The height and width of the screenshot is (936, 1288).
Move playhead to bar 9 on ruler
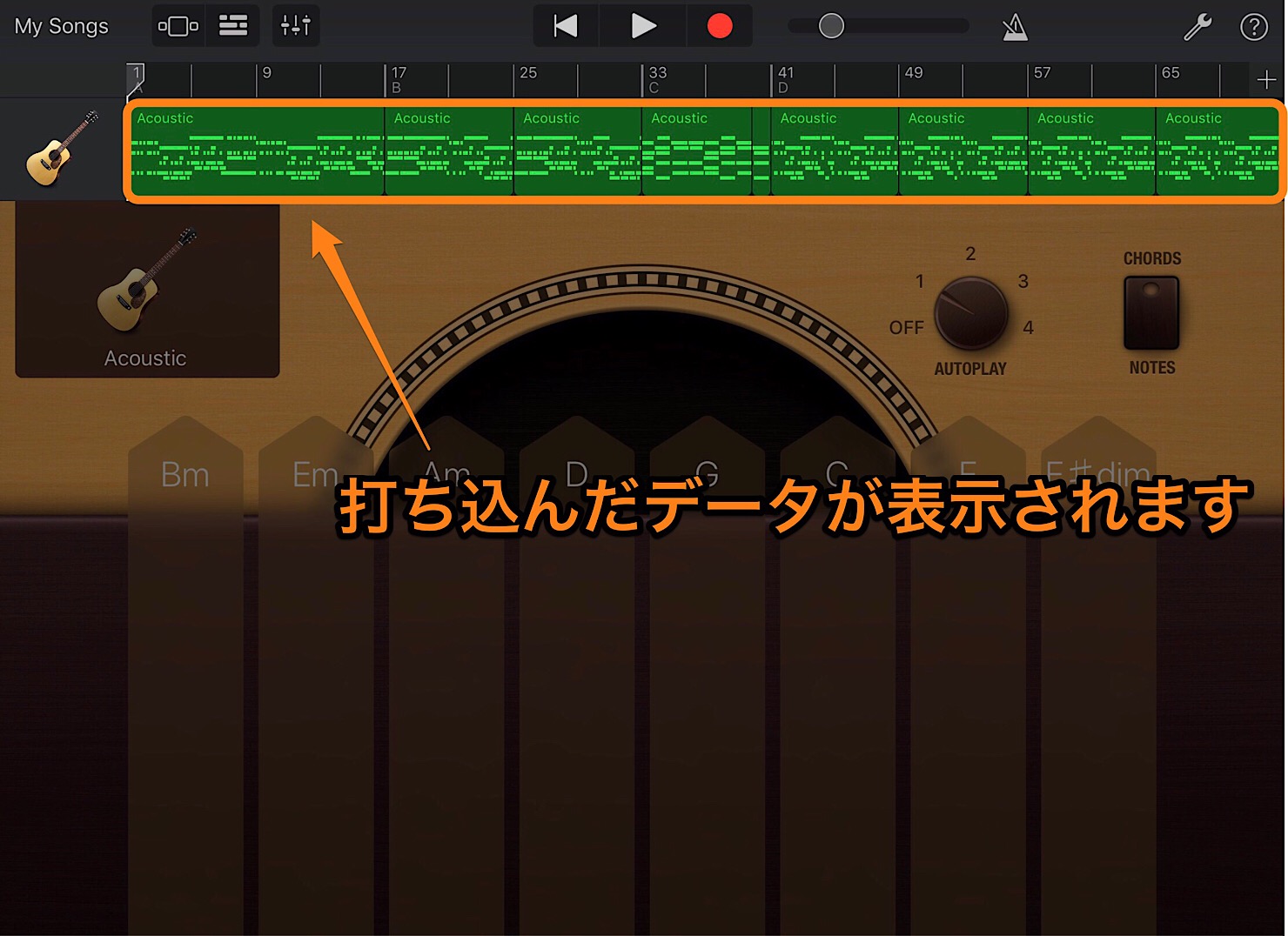tap(267, 74)
